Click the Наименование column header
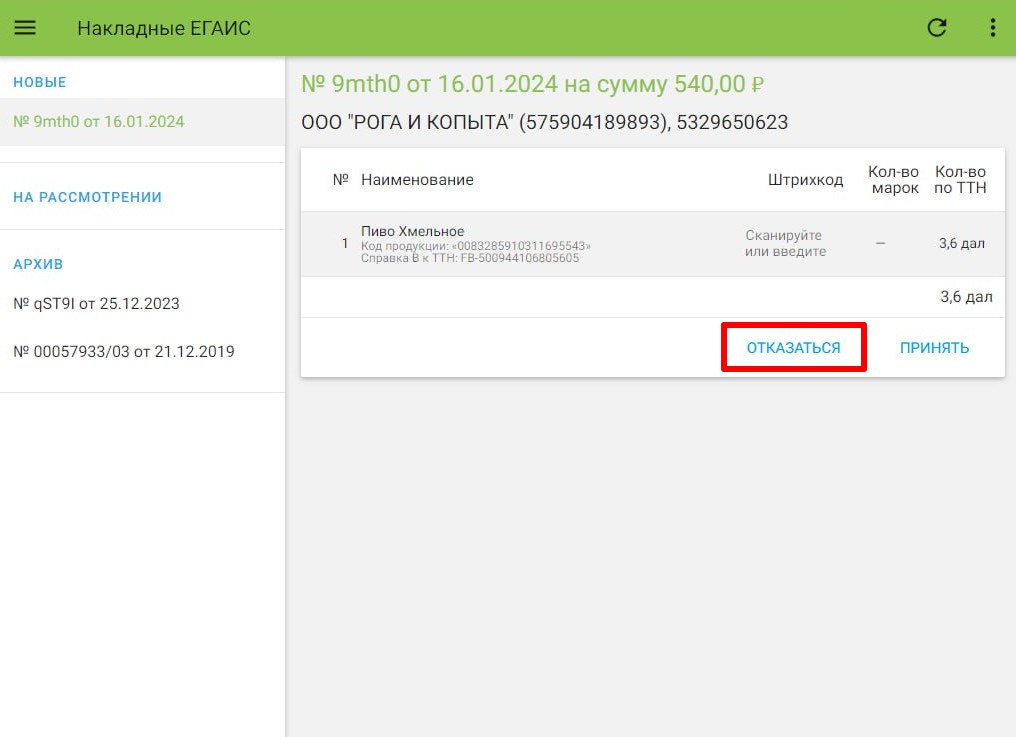This screenshot has width=1016, height=737. [417, 180]
